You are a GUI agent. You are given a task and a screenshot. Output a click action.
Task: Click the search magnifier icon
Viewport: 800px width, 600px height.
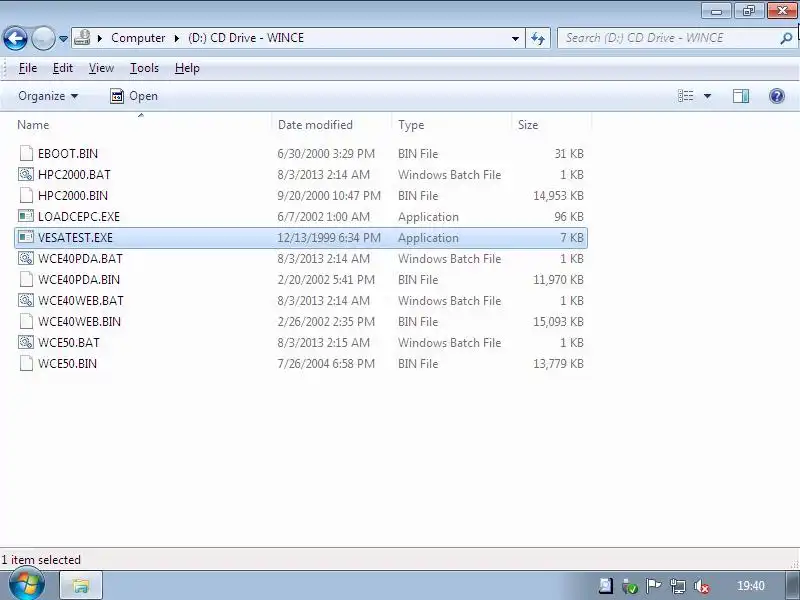[786, 38]
